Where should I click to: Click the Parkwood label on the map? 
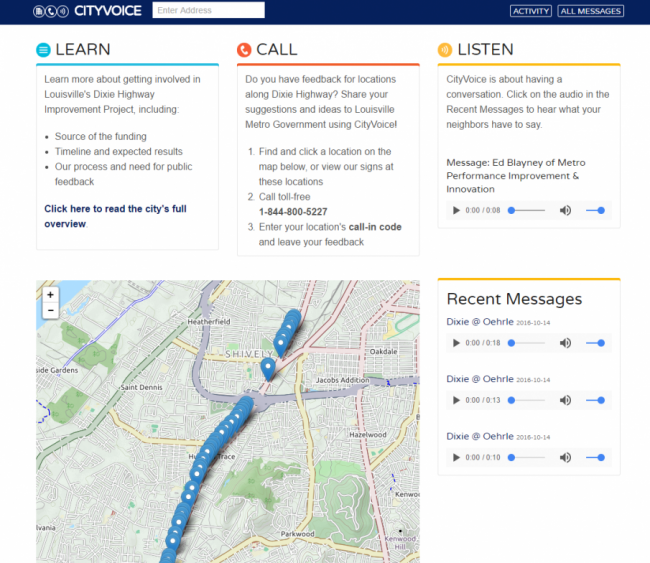pyautogui.click(x=297, y=534)
